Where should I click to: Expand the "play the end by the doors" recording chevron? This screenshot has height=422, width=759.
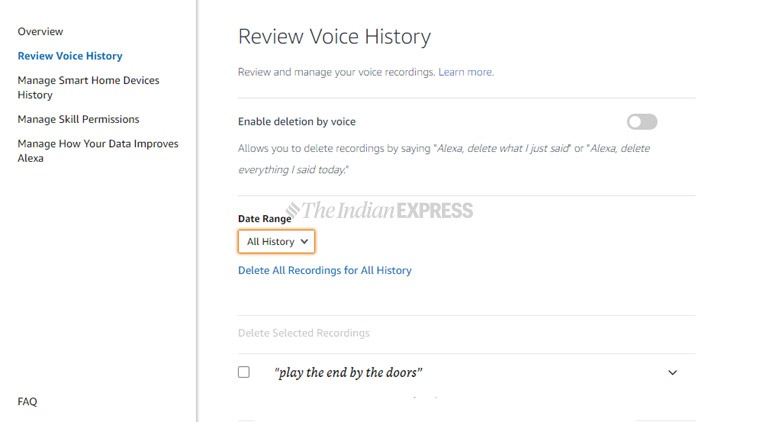click(672, 373)
